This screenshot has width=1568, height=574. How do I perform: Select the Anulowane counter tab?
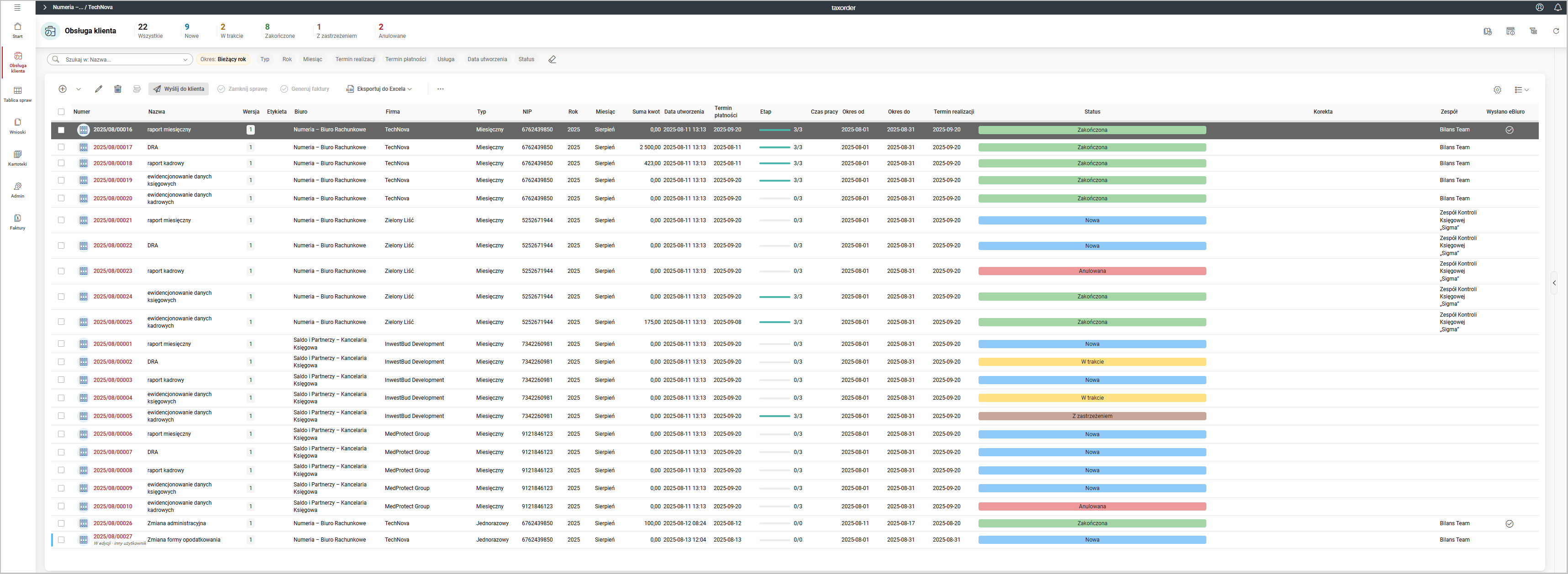[x=391, y=31]
